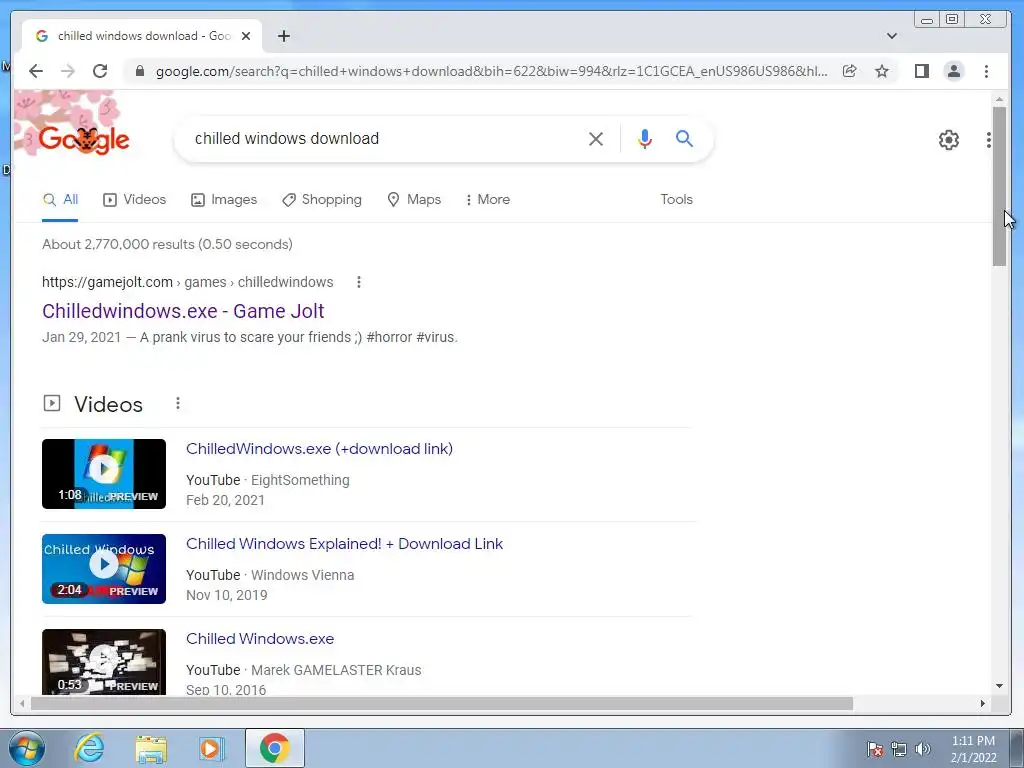Click 'Marek GAMELASTER Kraus' channel name
This screenshot has height=768, width=1024.
tap(336, 670)
